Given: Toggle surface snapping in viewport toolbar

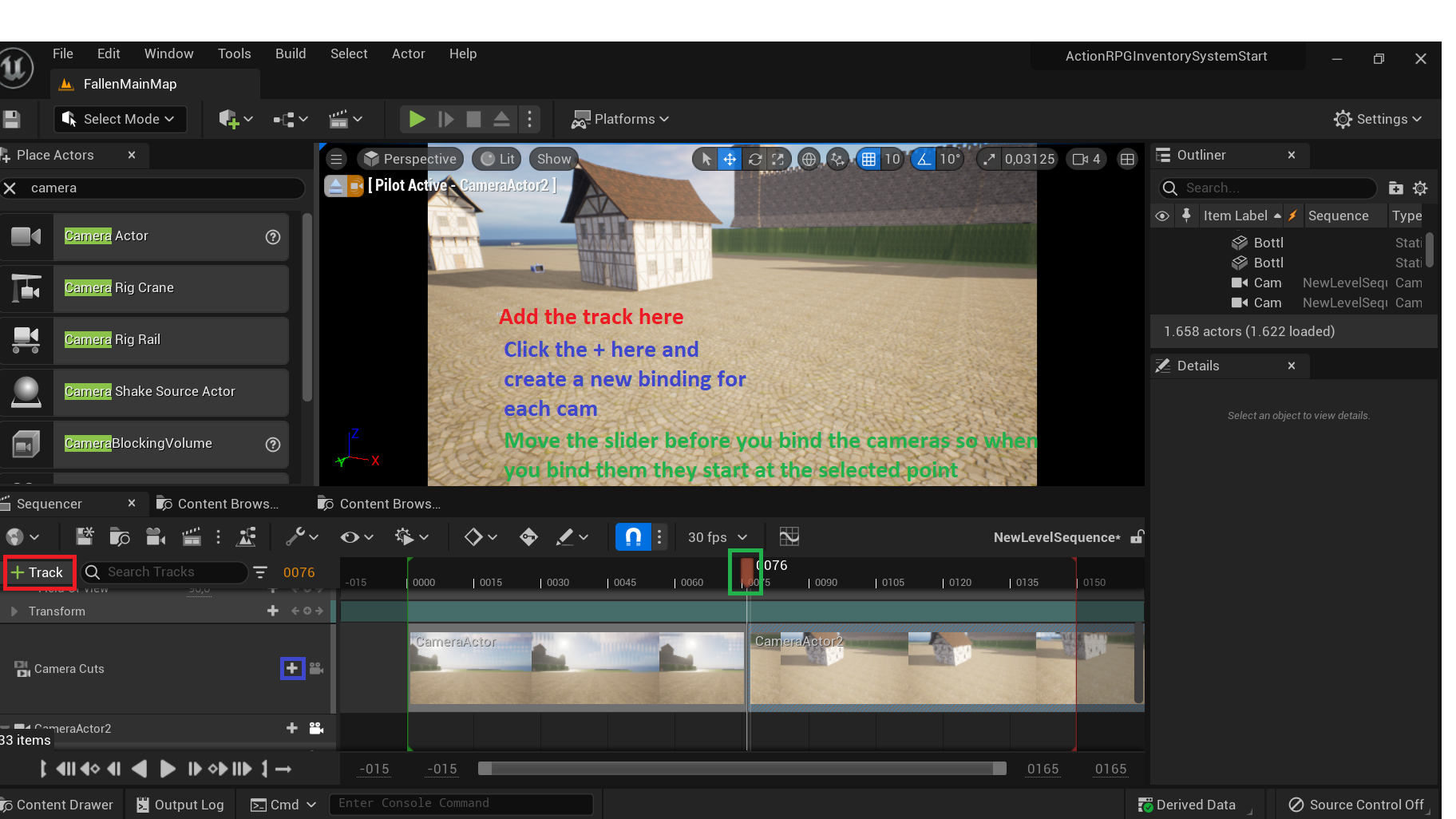Looking at the screenshot, I should 837,159.
